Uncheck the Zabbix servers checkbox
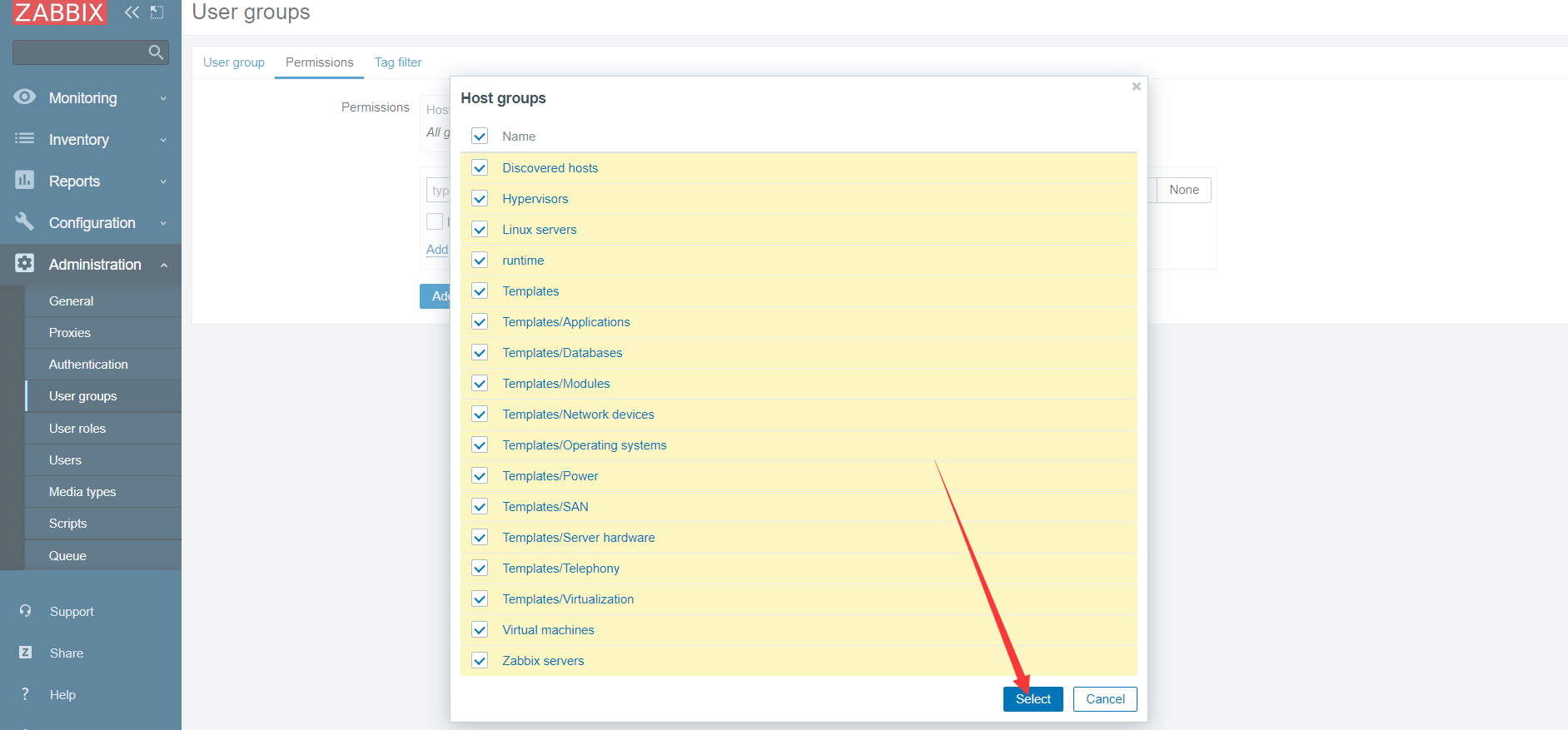This screenshot has width=1568, height=730. pos(480,661)
